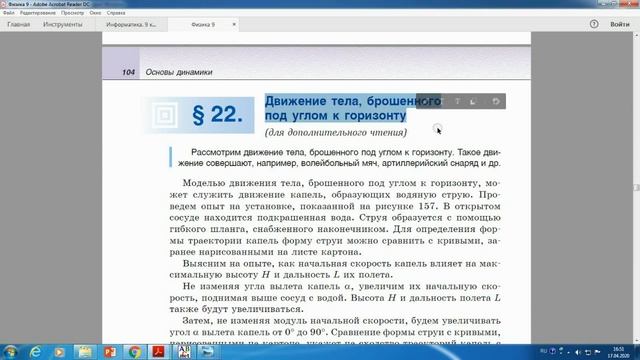The height and width of the screenshot is (360, 640).
Task: Click the scroll up arrow of document scrollbar
Action: pyautogui.click(x=636, y=36)
